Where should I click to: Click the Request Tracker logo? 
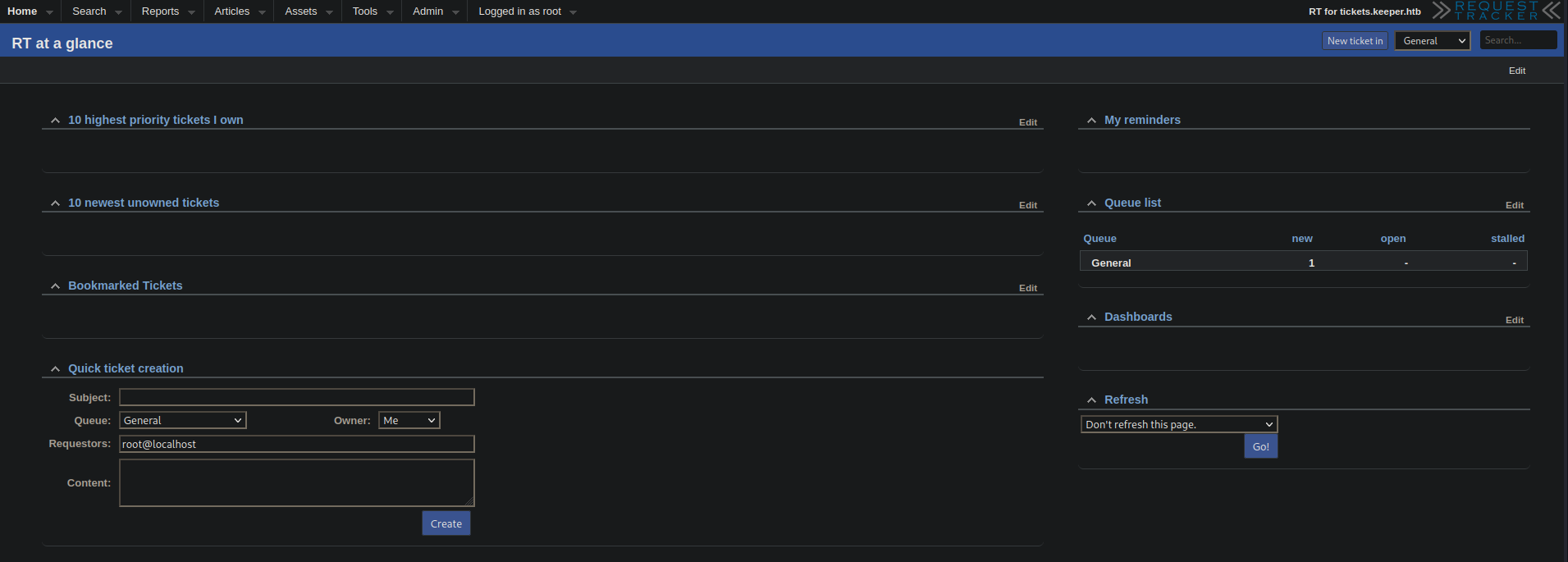click(x=1496, y=11)
